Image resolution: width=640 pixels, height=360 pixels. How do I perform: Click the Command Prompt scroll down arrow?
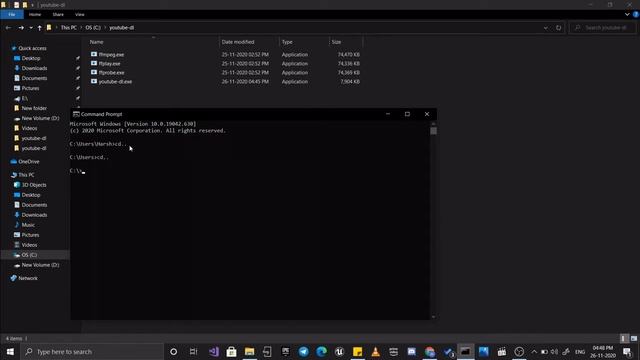pos(433,317)
